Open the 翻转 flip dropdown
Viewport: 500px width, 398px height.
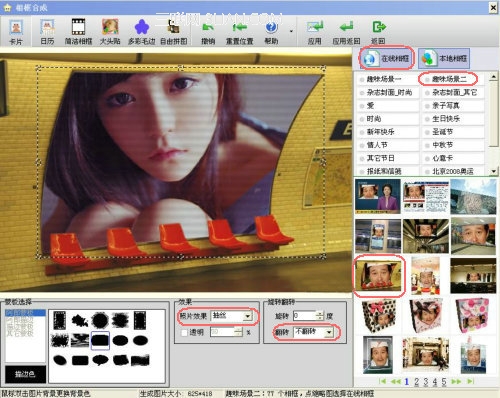pos(329,332)
